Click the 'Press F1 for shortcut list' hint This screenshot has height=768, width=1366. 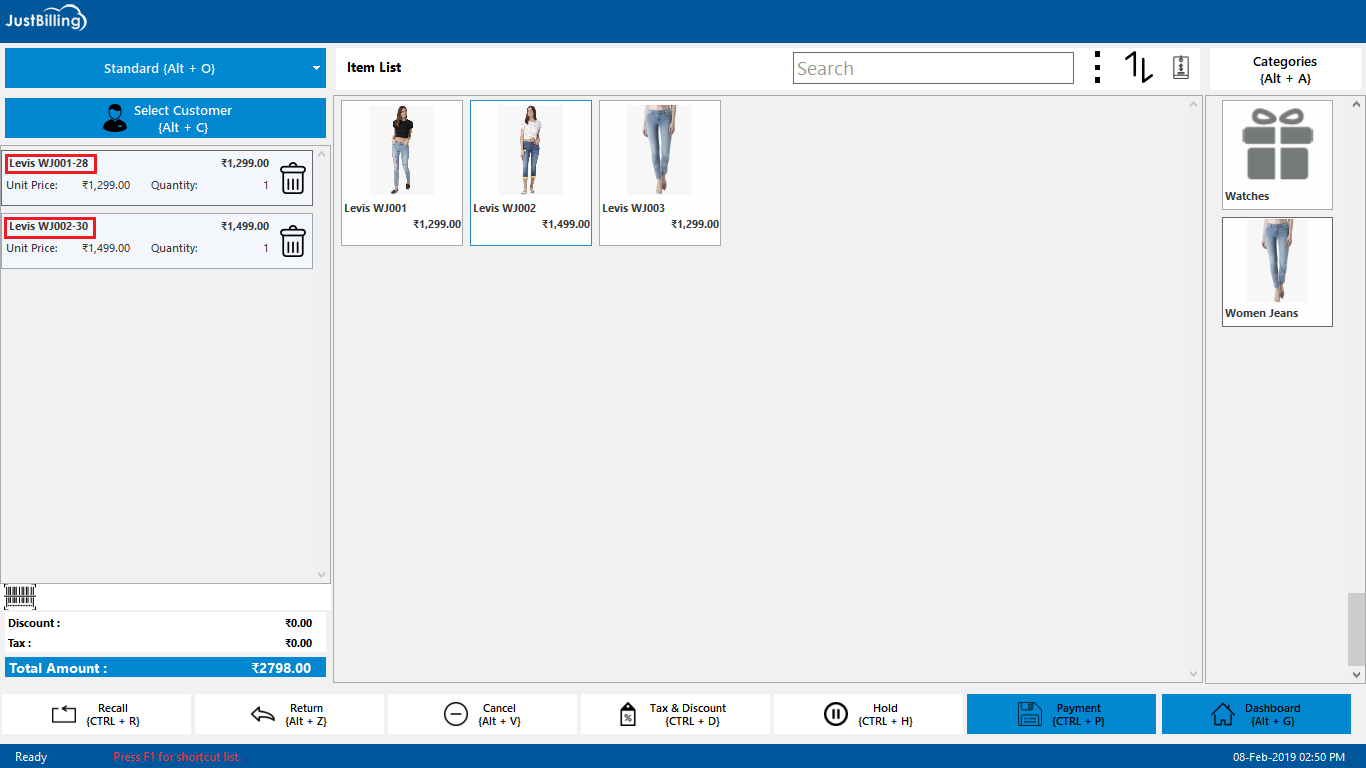coord(177,757)
